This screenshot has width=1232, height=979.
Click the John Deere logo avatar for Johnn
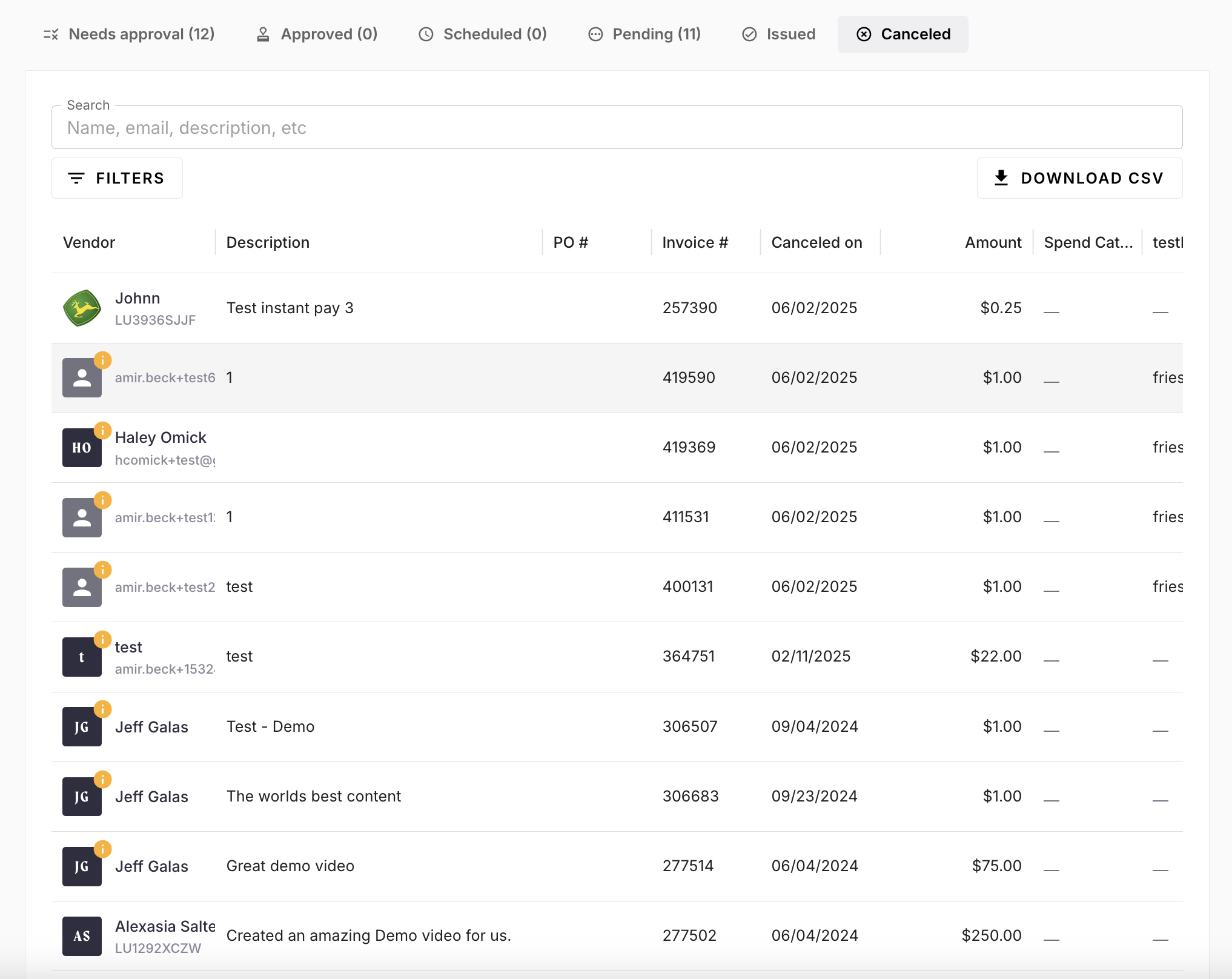[x=82, y=308]
